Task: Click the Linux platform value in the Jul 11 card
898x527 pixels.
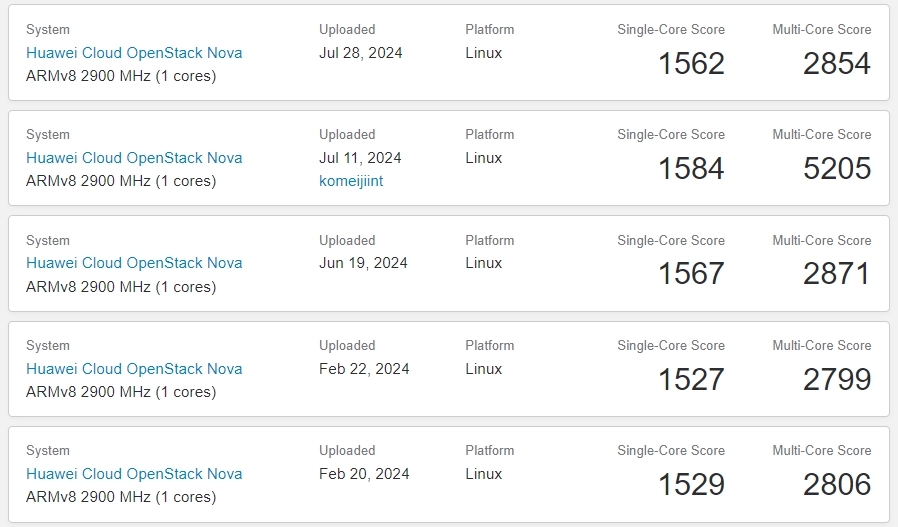Action: (x=483, y=158)
